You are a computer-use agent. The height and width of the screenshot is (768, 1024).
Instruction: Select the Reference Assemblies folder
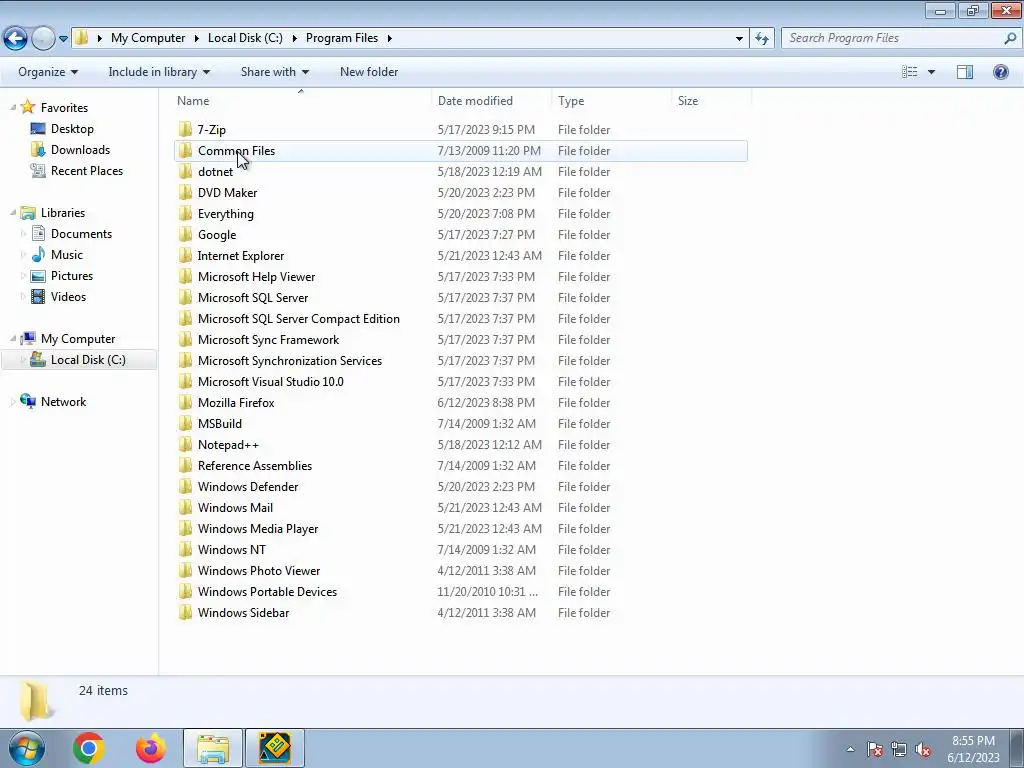(461, 466)
